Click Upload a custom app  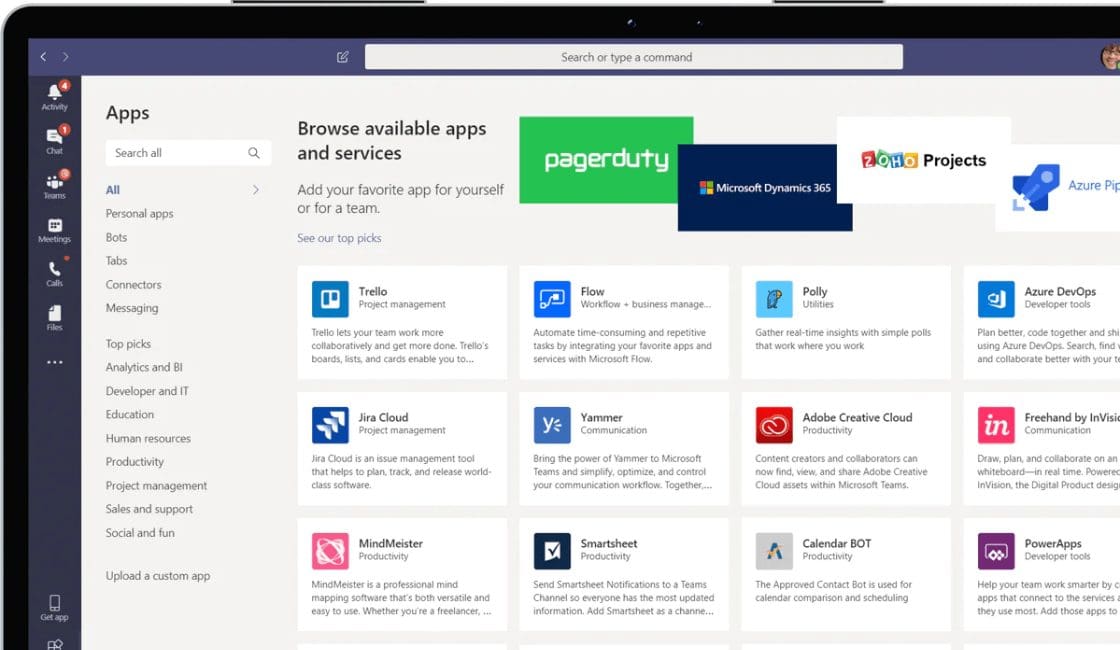point(158,576)
